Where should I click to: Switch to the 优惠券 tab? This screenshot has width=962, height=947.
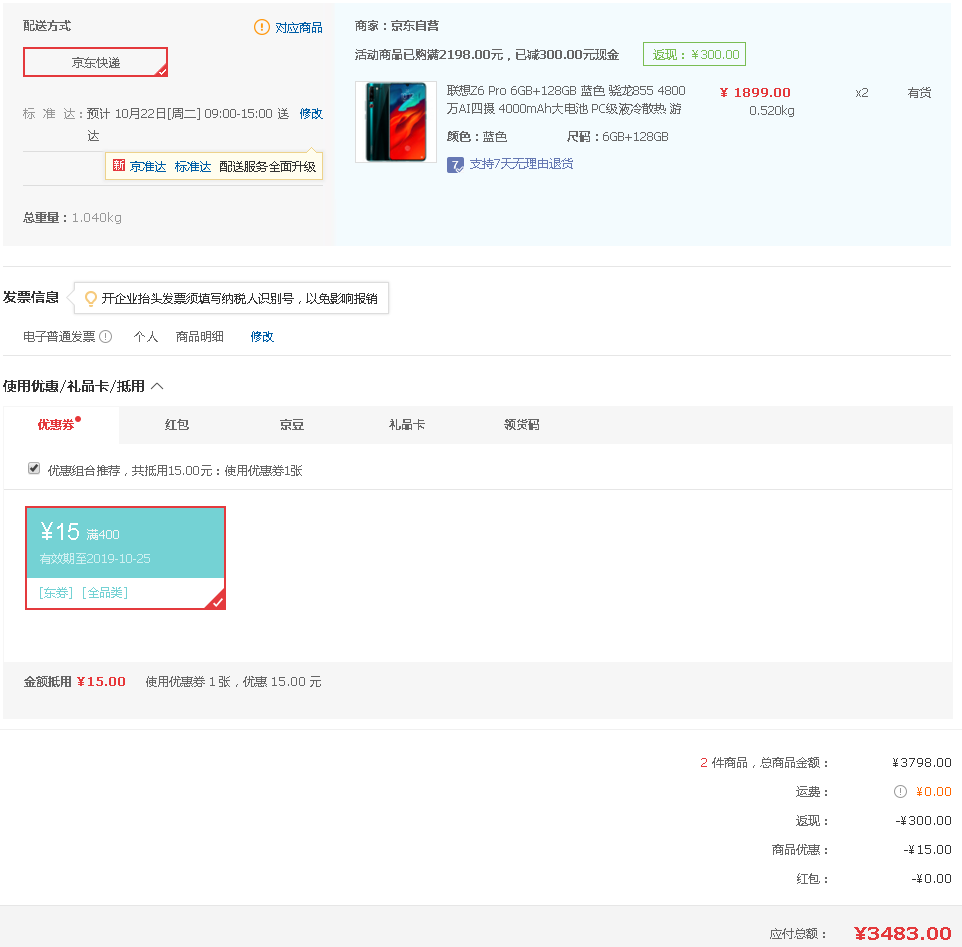coord(60,424)
